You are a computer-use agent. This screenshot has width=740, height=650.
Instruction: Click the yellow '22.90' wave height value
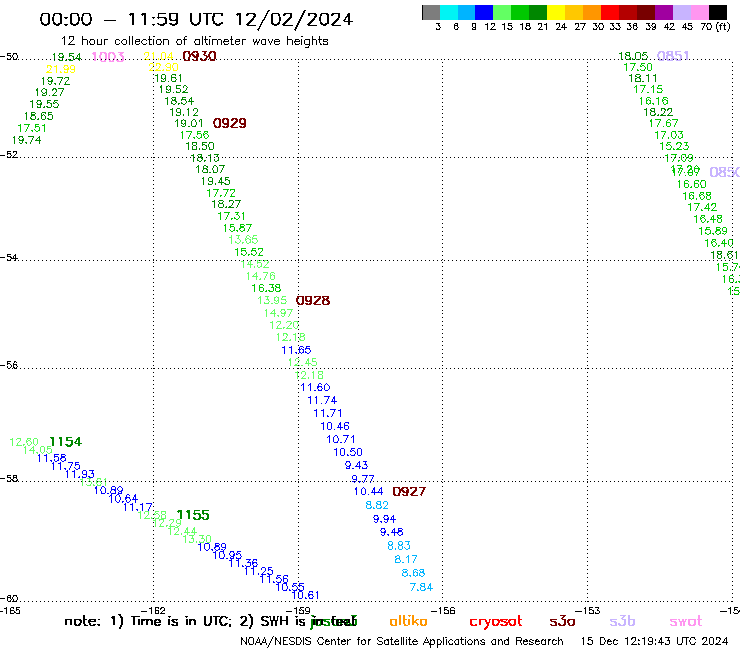point(163,68)
